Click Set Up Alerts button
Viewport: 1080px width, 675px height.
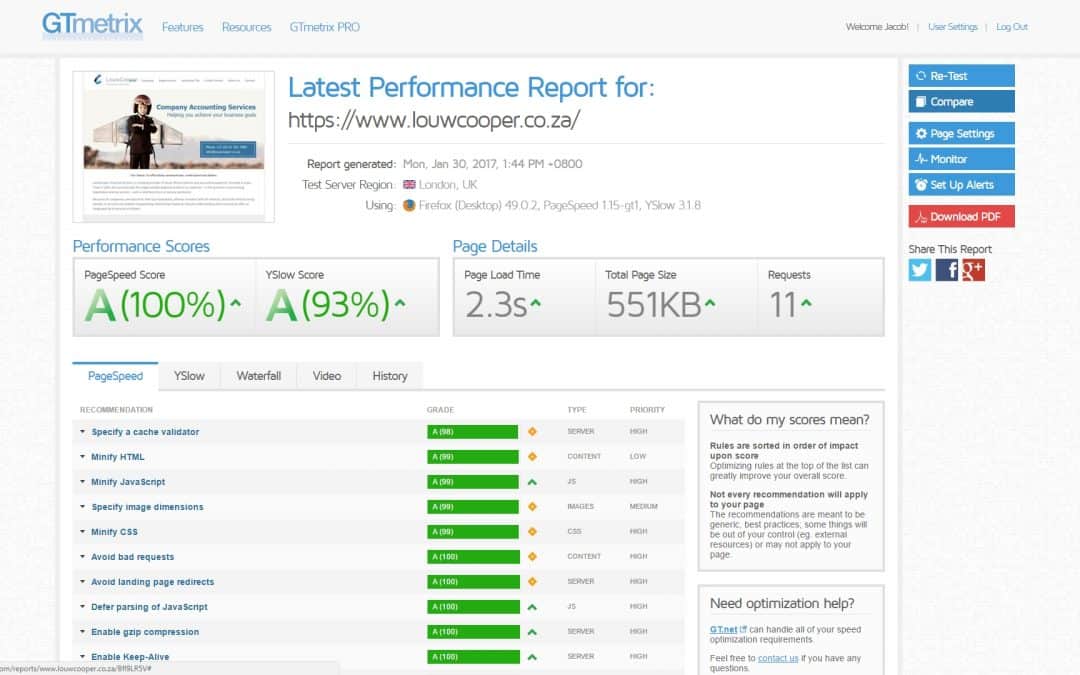(961, 185)
